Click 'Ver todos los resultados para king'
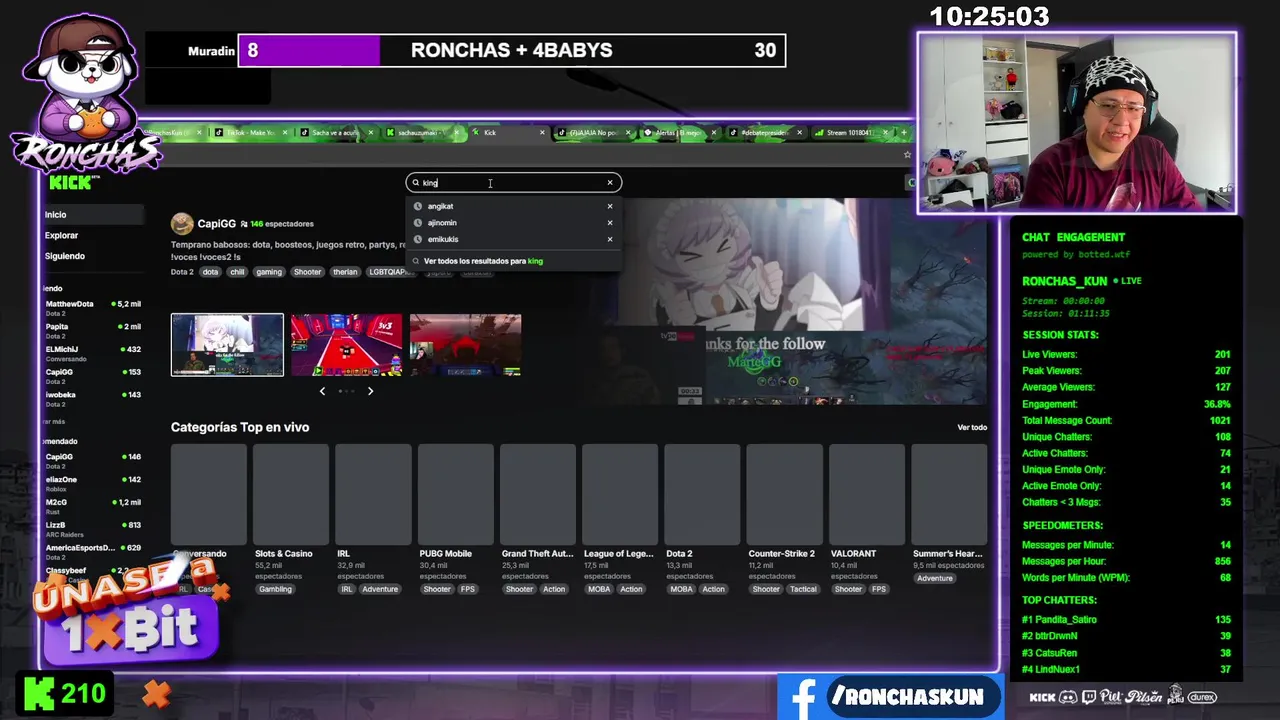Viewport: 1280px width, 720px height. click(x=483, y=261)
